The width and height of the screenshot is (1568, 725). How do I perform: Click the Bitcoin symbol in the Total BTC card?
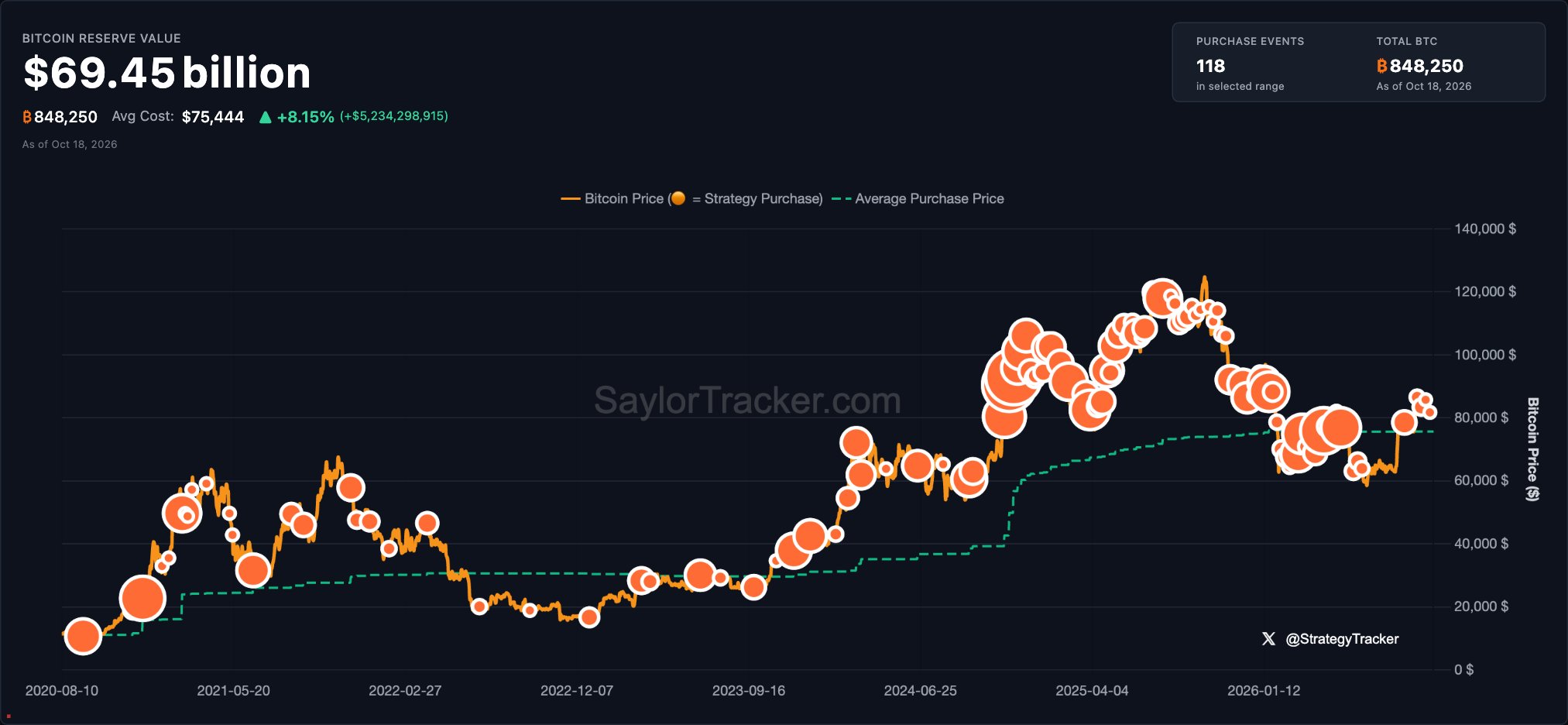tap(1382, 67)
